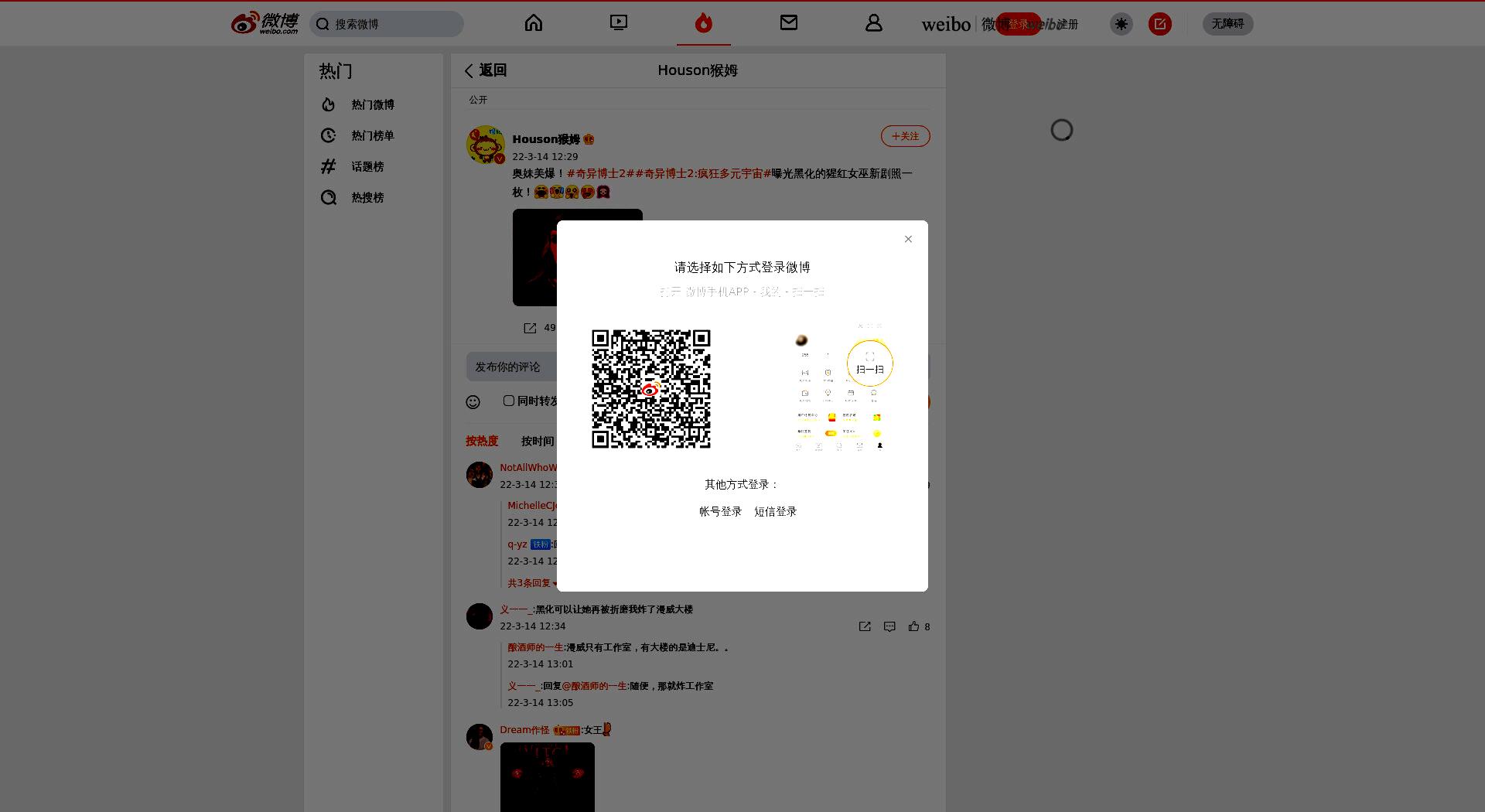Screen dimensions: 1485x812
Task: Open the messages envelope icon
Action: 789,23
